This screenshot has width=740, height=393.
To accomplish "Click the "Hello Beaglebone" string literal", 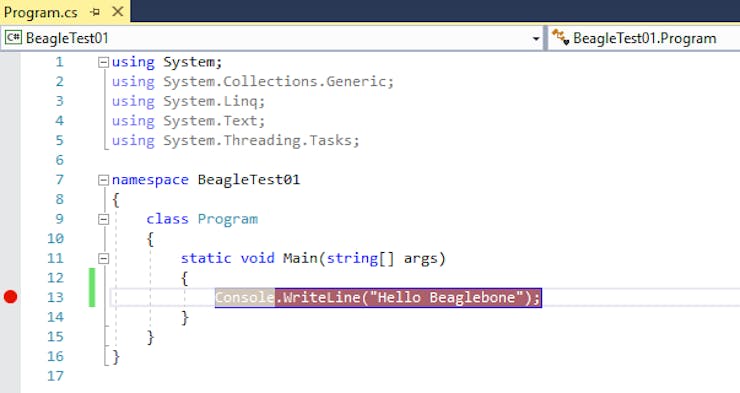I will 447,298.
